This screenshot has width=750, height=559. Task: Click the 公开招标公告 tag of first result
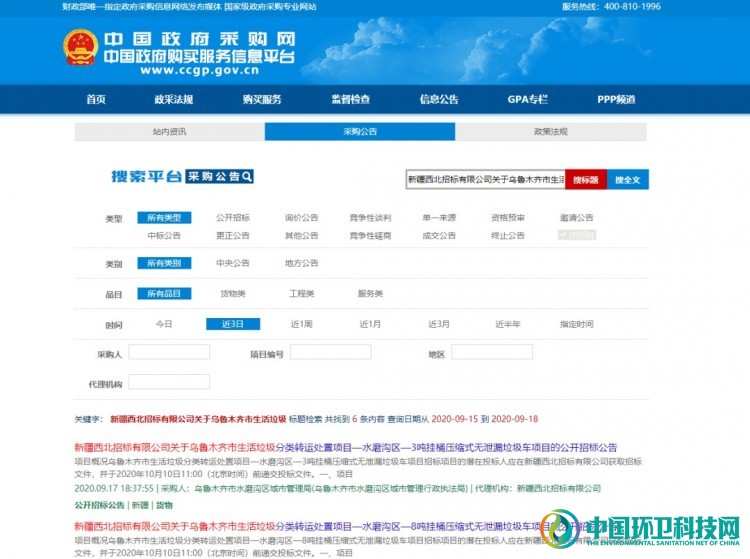coord(99,505)
